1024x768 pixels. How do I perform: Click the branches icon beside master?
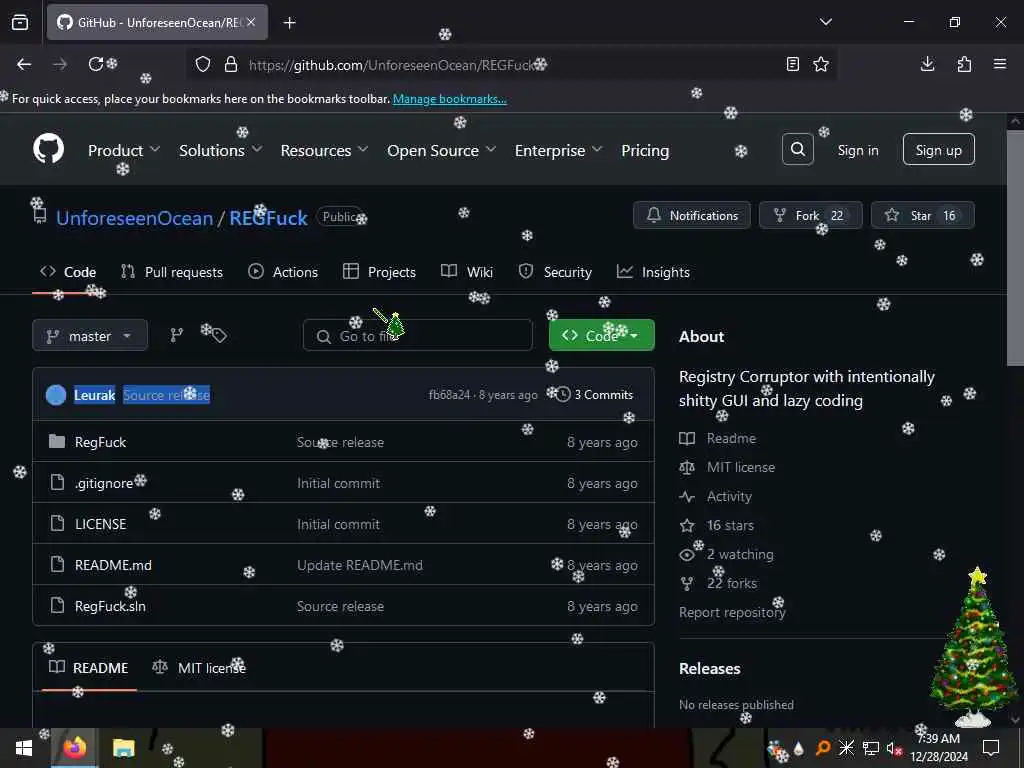tap(176, 335)
